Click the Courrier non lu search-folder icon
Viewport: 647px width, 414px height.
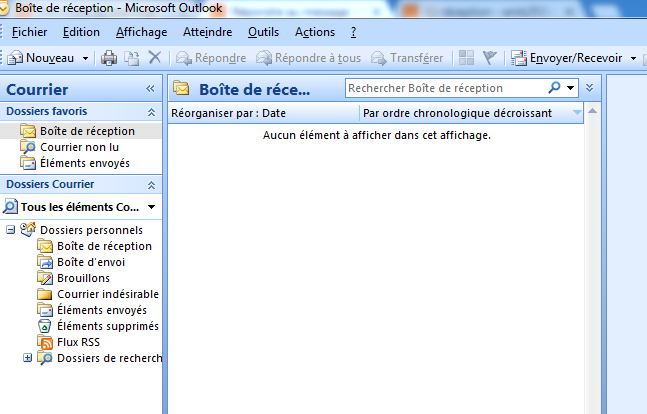[x=28, y=147]
